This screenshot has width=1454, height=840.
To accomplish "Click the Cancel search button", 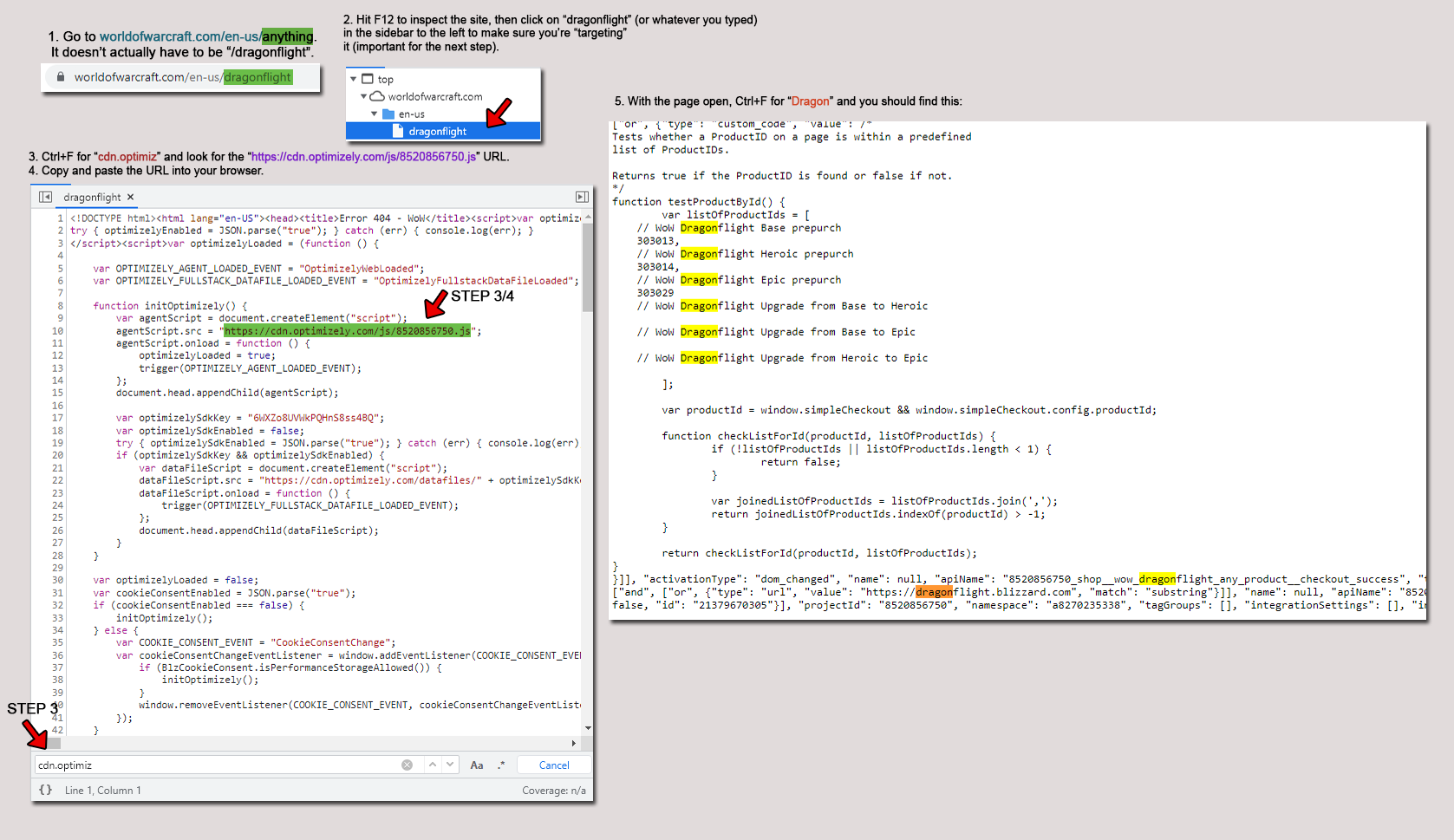I will (x=554, y=765).
